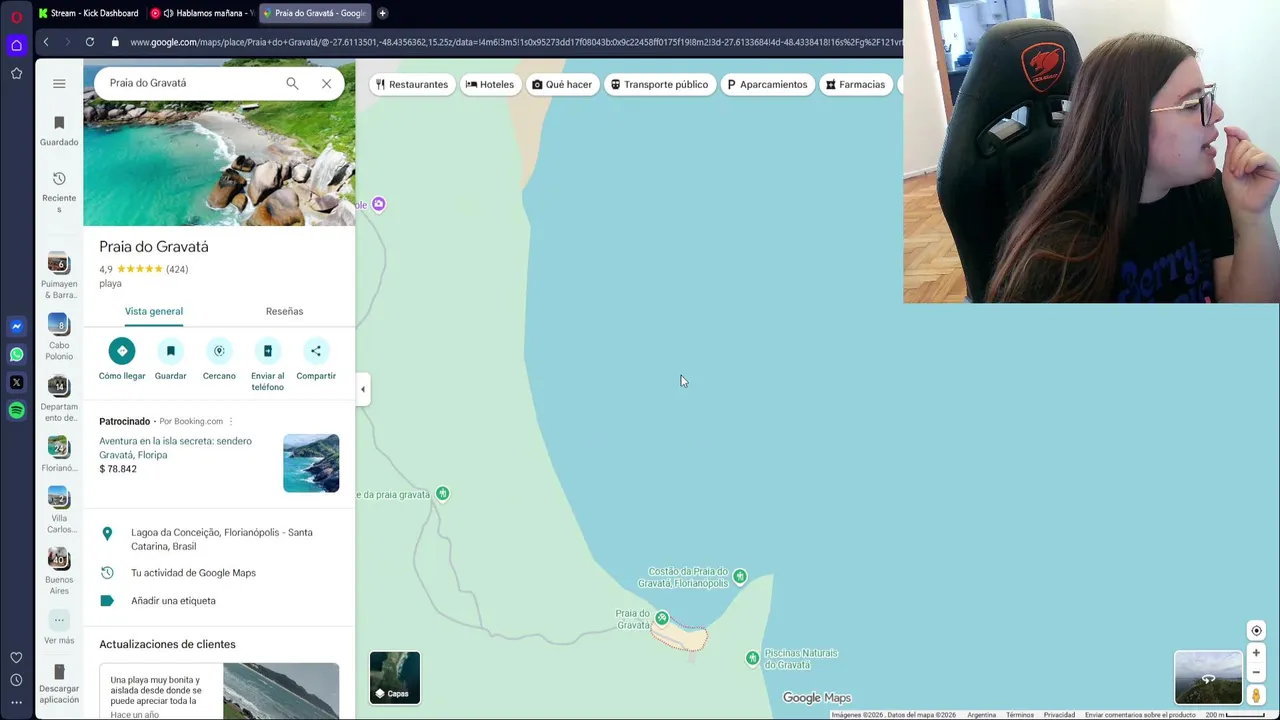Click the Términos link in footer
Image resolution: width=1280 pixels, height=720 pixels.
tap(1020, 715)
